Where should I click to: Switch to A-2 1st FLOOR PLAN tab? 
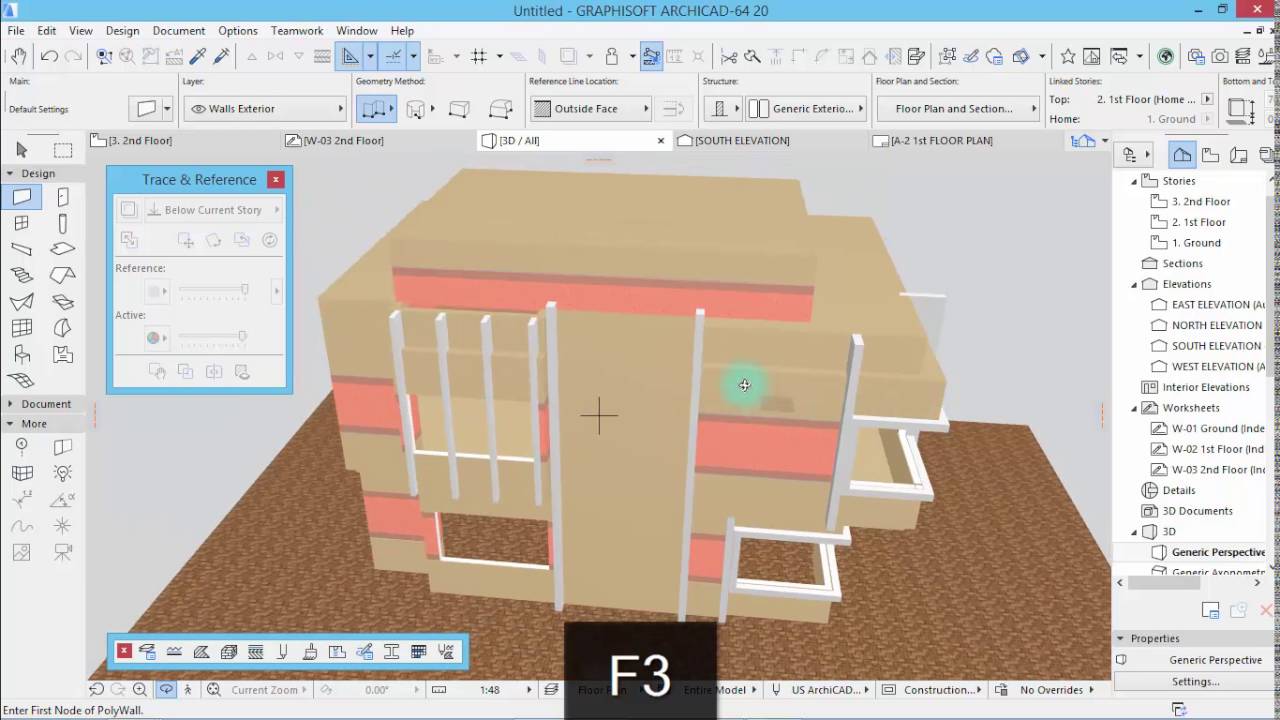point(942,141)
